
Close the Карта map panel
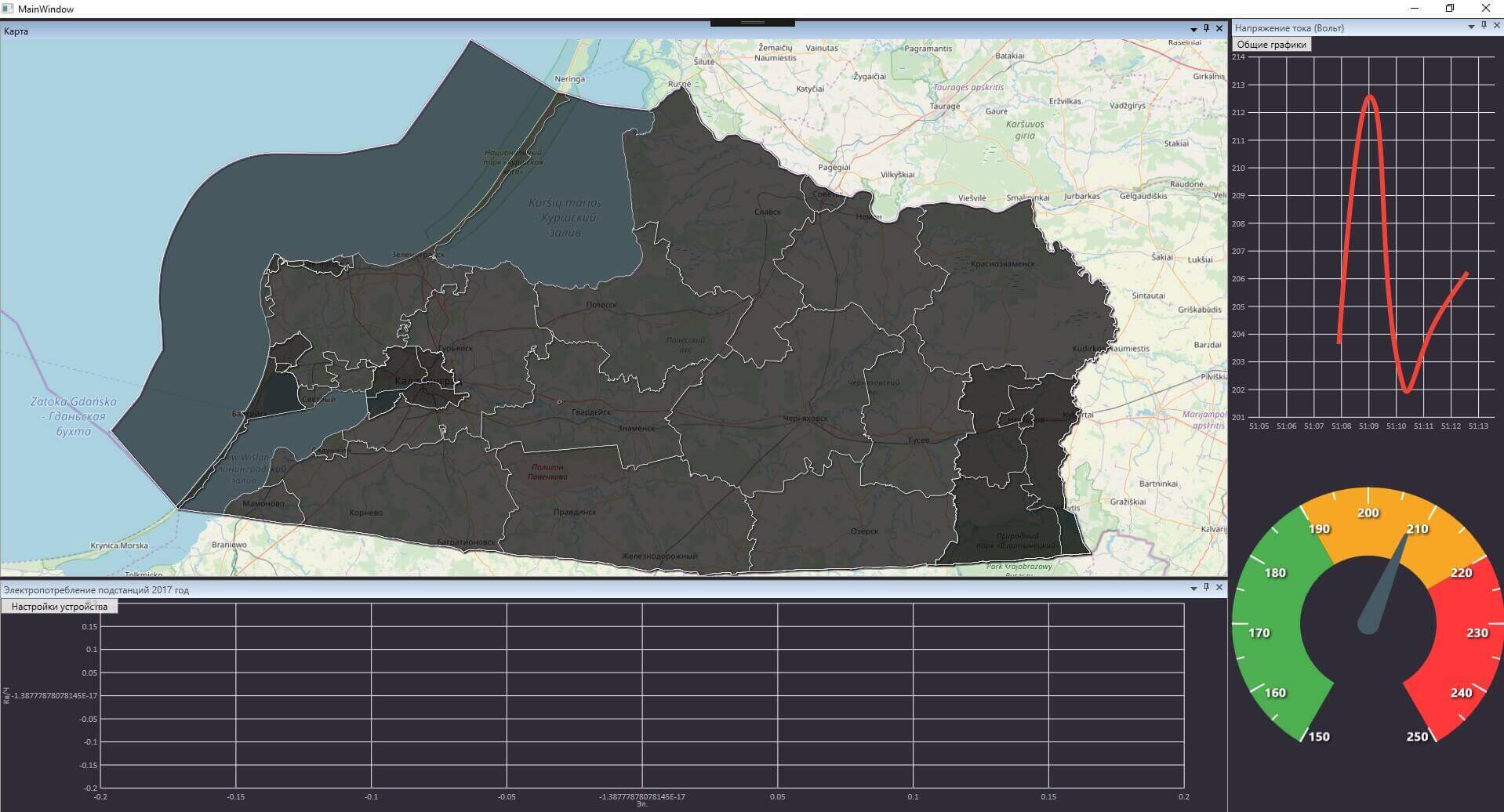pyautogui.click(x=1219, y=28)
